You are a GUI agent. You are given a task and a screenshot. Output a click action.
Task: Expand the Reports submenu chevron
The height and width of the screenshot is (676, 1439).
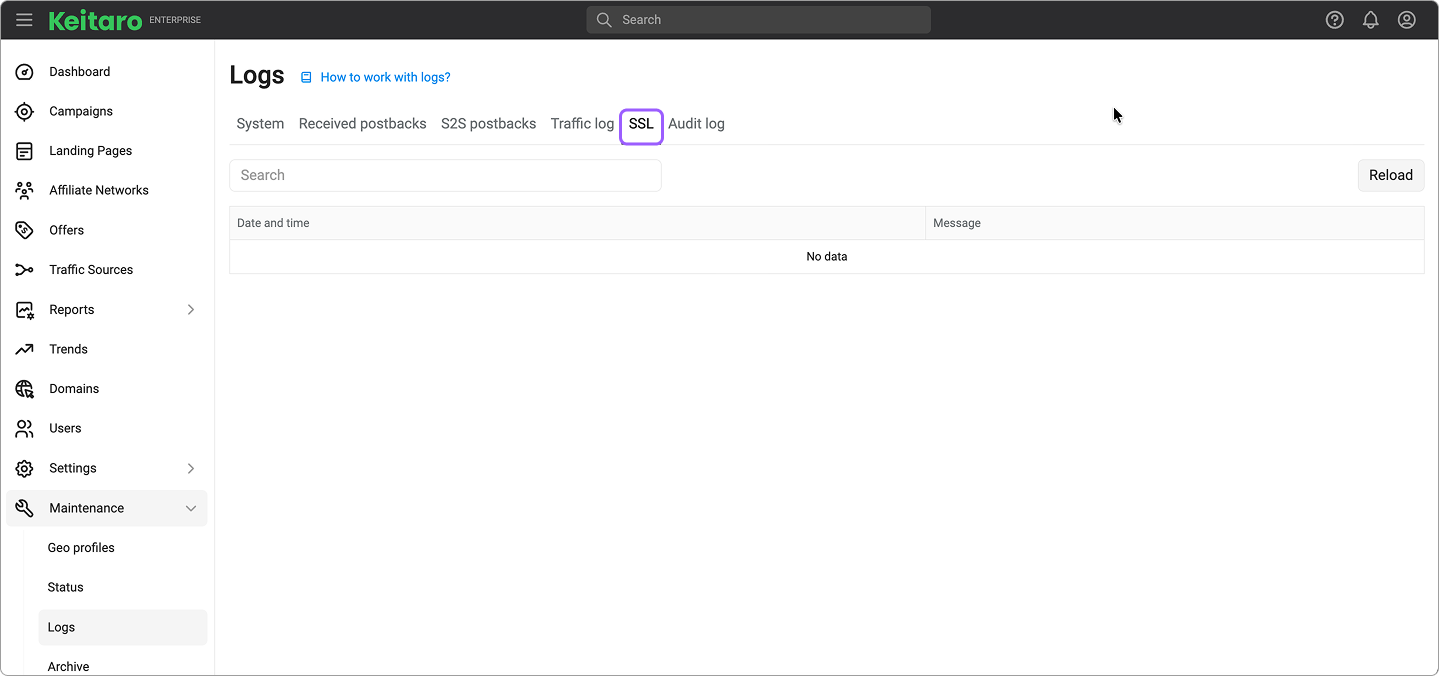(x=191, y=310)
